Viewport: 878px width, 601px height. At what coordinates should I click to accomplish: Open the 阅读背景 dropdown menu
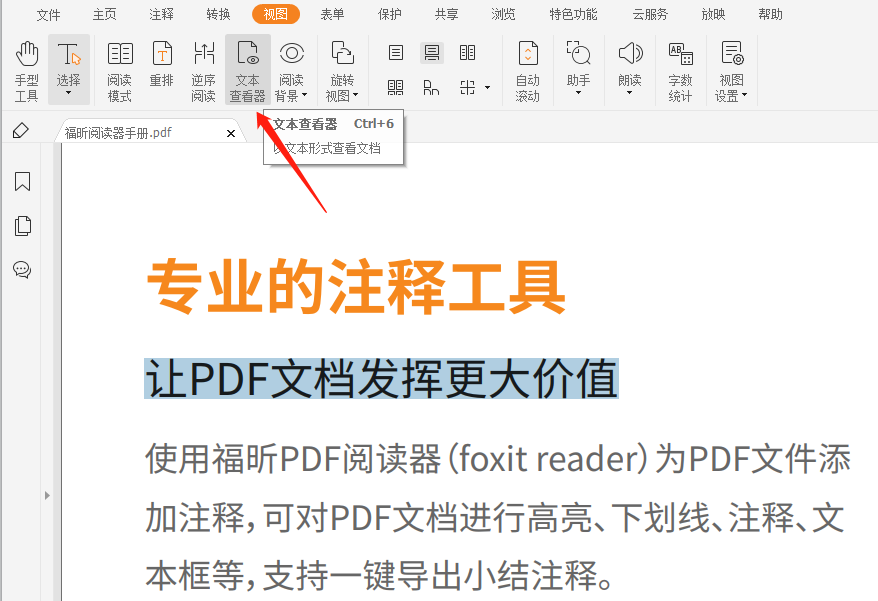pyautogui.click(x=305, y=95)
